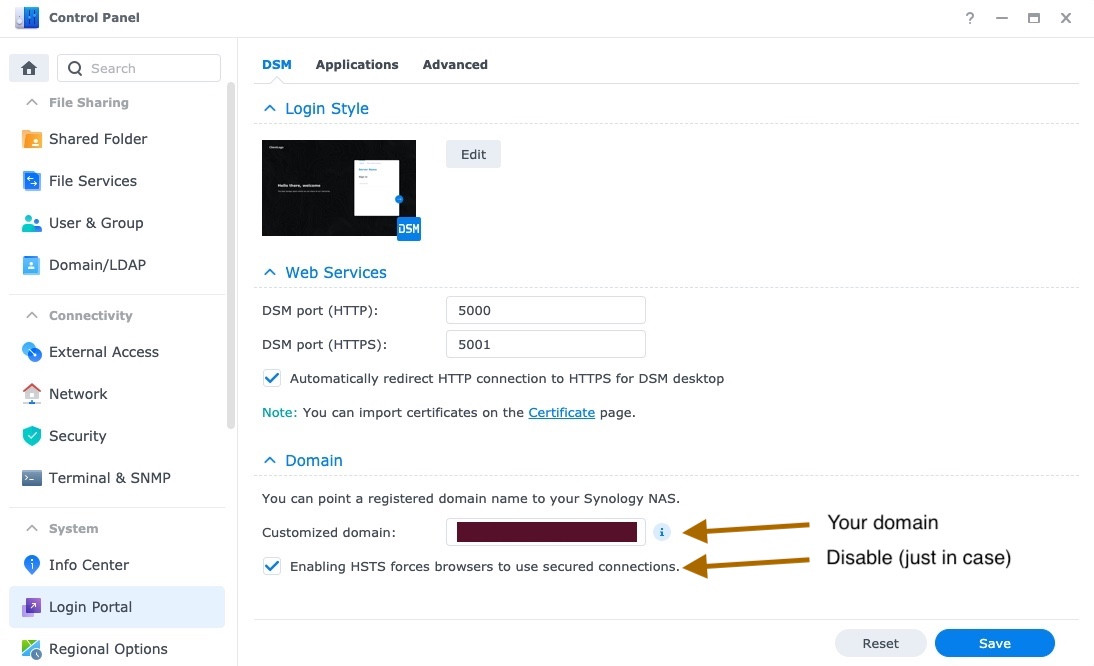Click the home icon above the sidebar

[x=28, y=67]
